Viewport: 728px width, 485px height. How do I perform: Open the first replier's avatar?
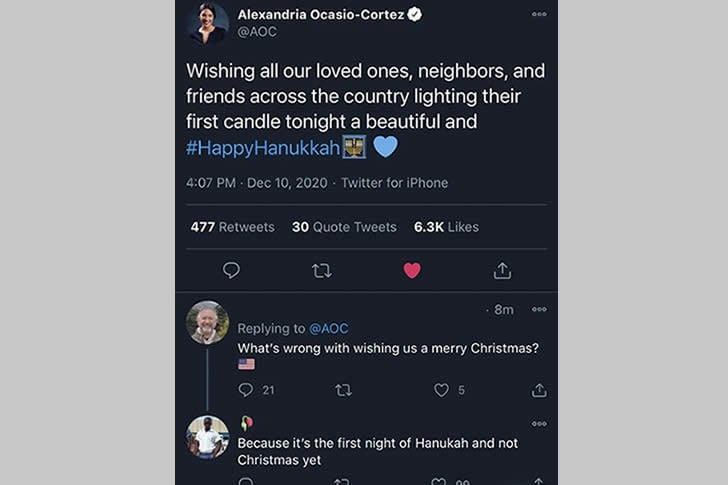[x=208, y=322]
